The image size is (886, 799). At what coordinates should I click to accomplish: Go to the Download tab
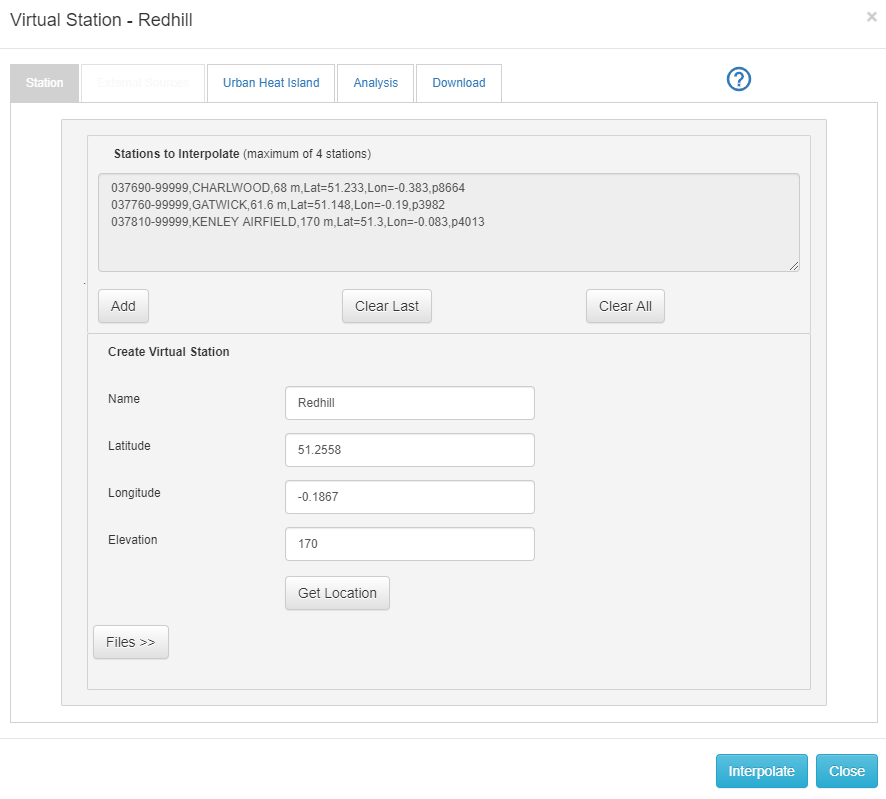(458, 83)
